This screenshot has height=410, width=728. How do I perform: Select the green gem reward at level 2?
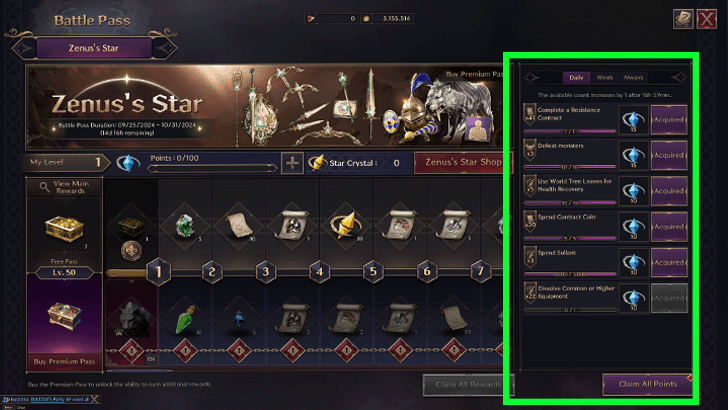[185, 226]
